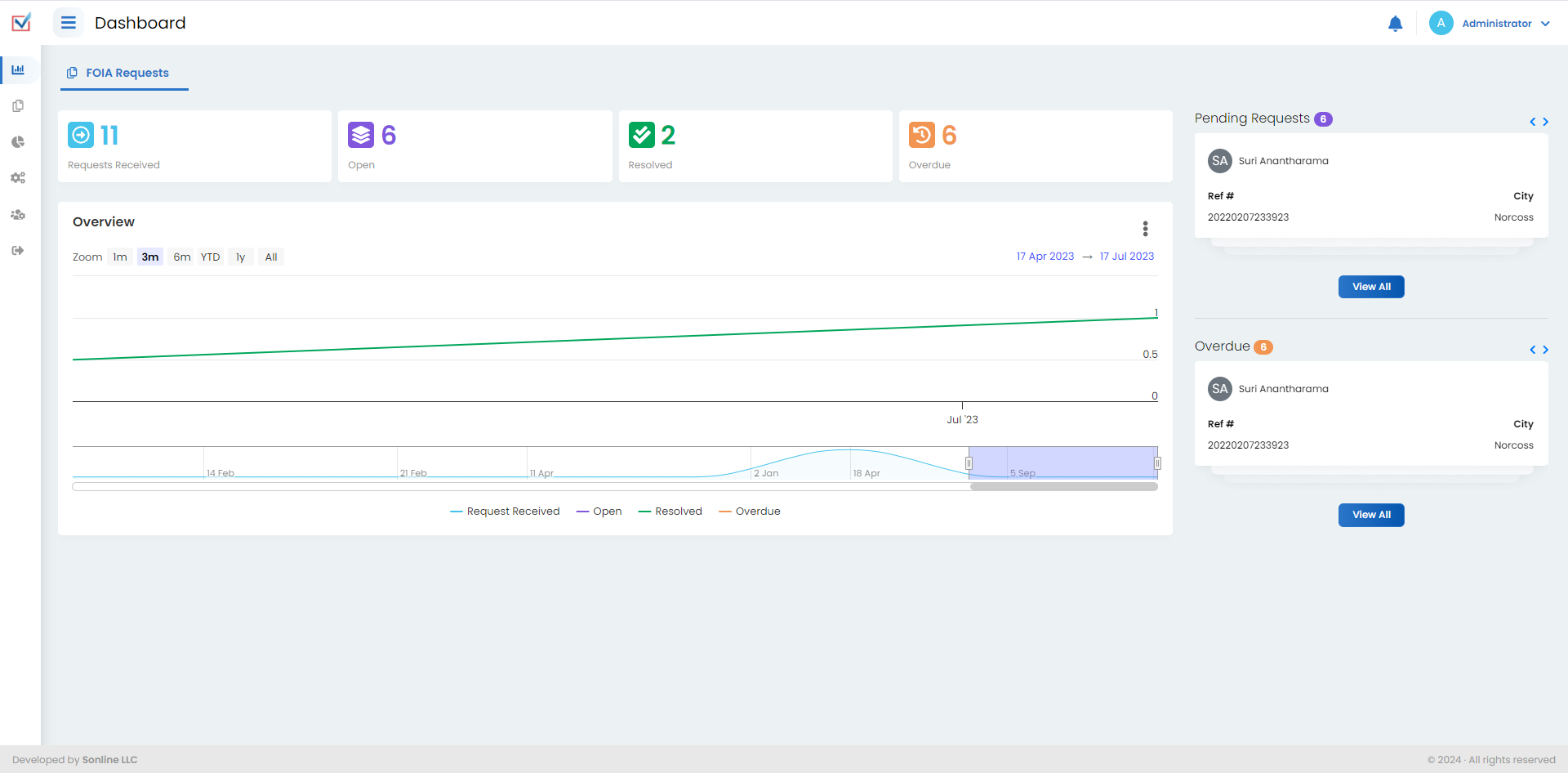Screen dimensions: 1568x773
Task: Toggle the Resolved series in legend
Action: [670, 512]
